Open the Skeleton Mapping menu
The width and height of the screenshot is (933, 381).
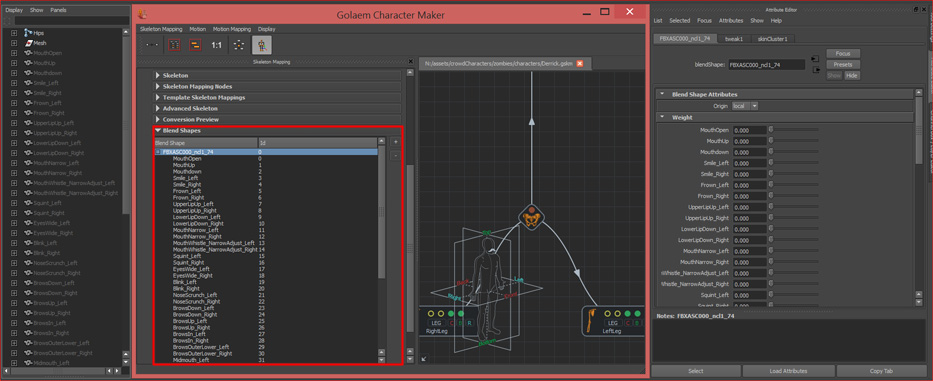tap(161, 29)
